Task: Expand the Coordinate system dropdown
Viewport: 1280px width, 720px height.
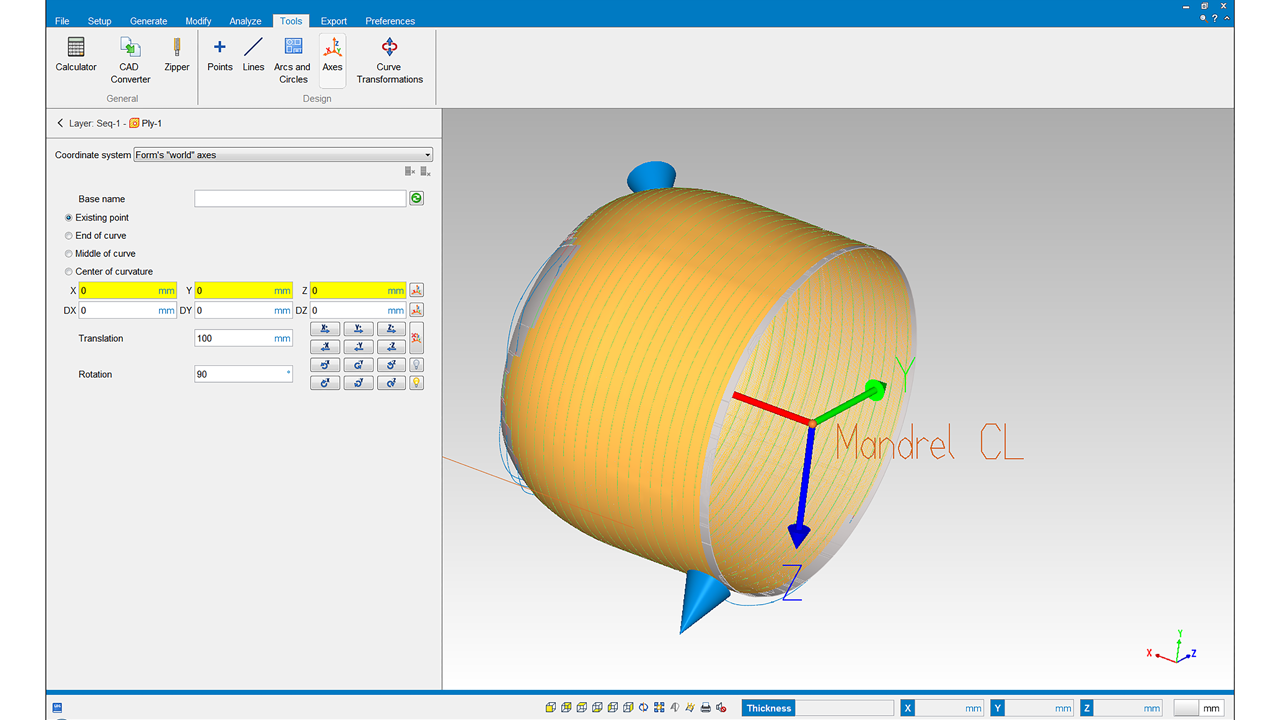Action: pos(427,155)
